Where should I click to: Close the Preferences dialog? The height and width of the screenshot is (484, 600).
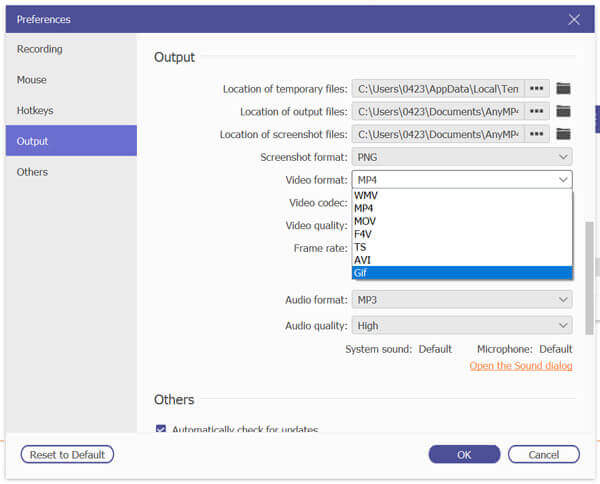(x=574, y=20)
